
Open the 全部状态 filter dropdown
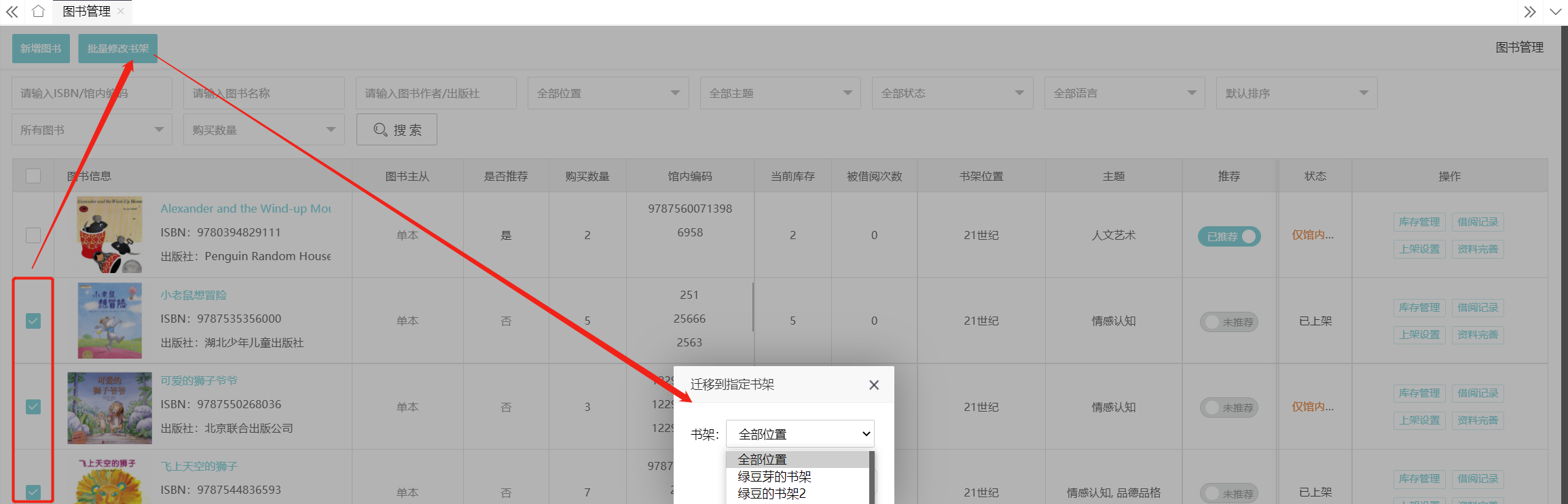click(953, 93)
